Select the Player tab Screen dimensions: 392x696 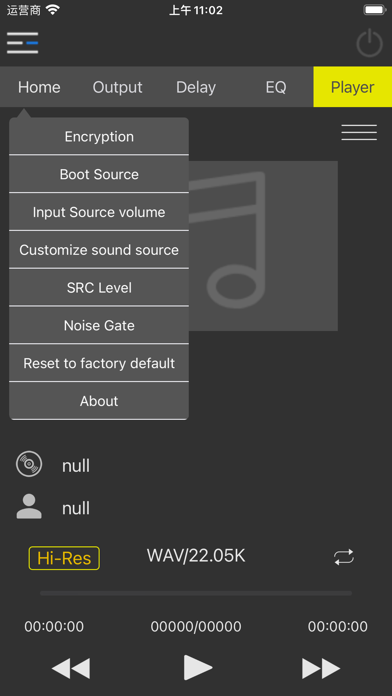[x=352, y=87]
